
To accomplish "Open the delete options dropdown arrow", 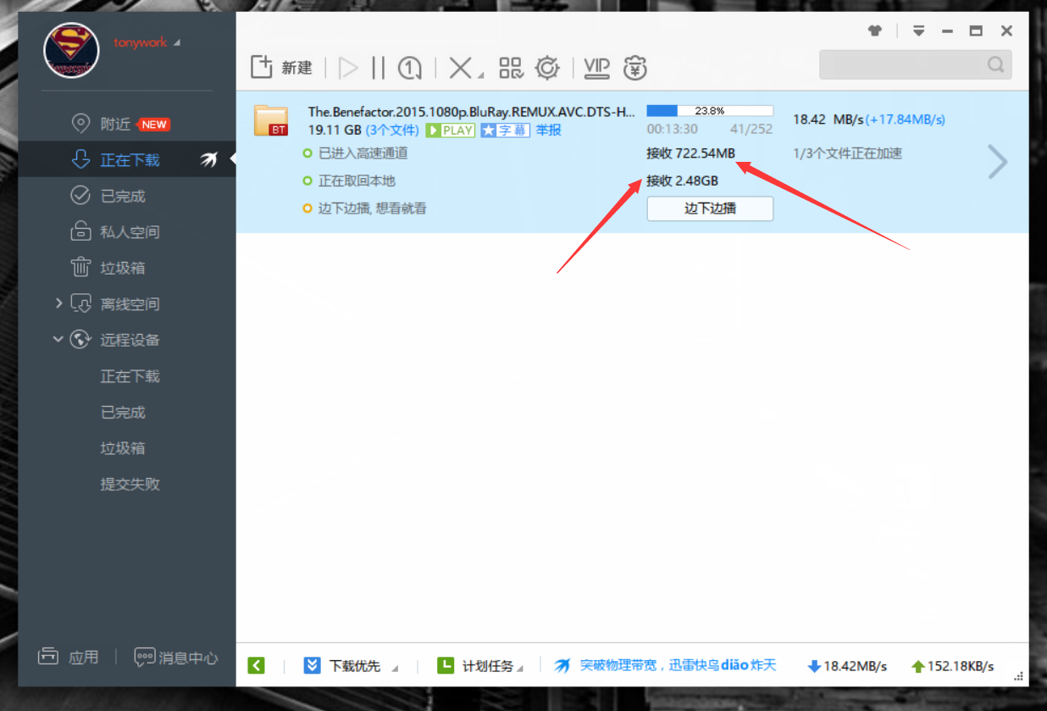I will coord(480,75).
